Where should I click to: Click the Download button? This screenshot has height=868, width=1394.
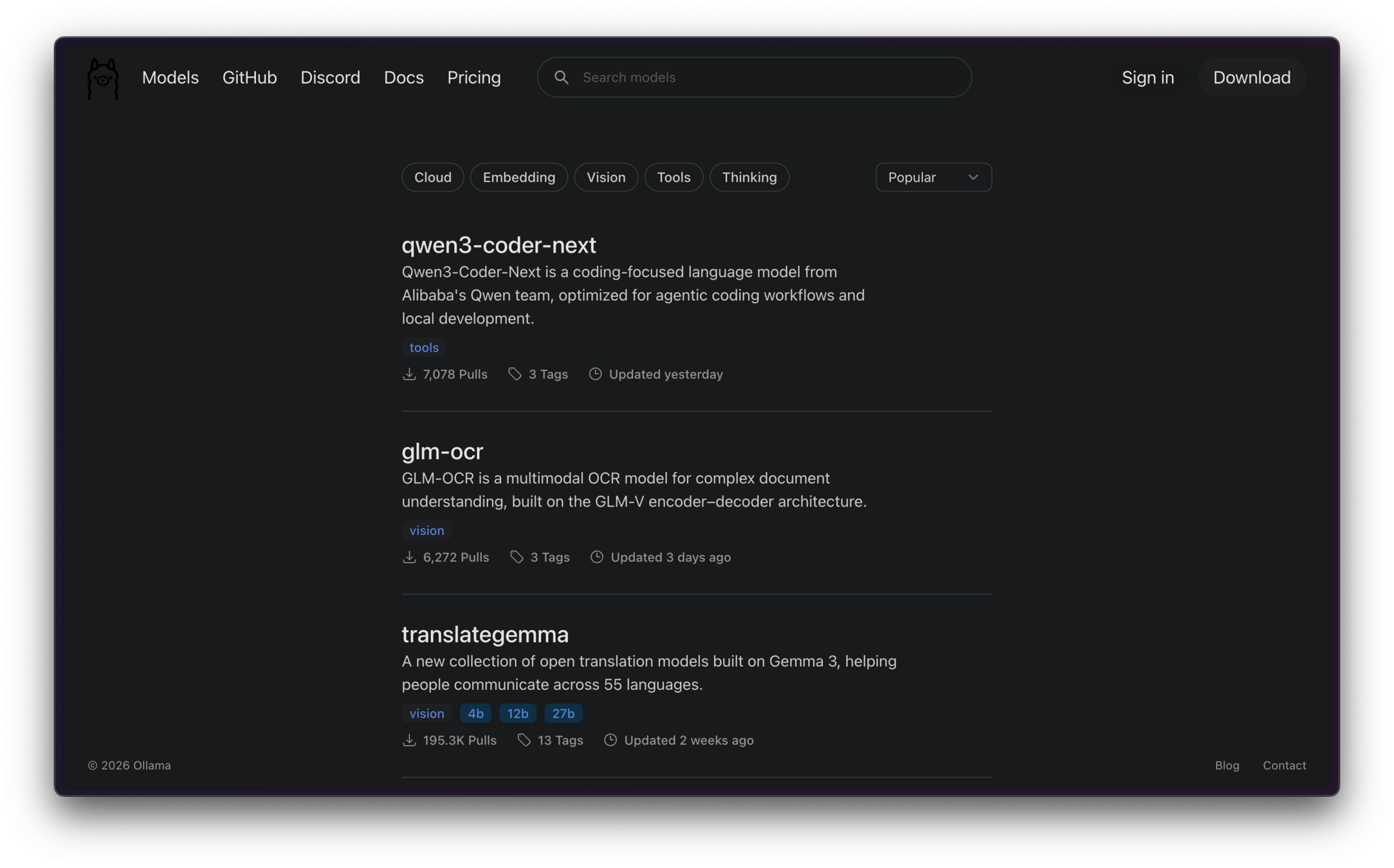pyautogui.click(x=1251, y=78)
